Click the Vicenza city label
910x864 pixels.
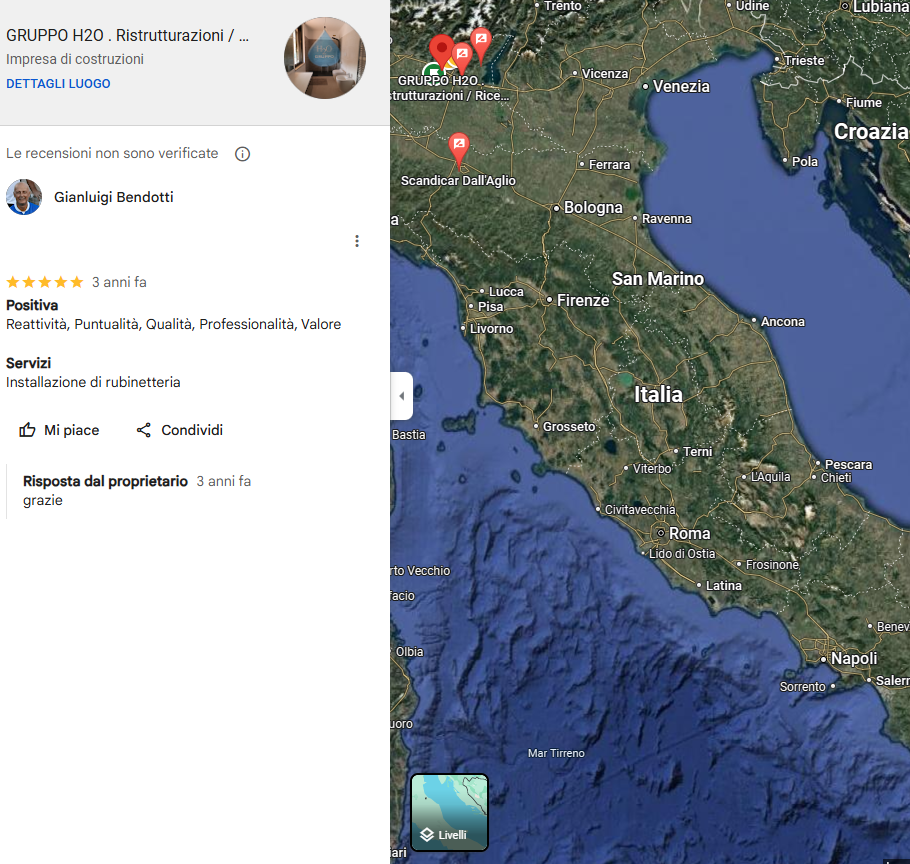605,74
